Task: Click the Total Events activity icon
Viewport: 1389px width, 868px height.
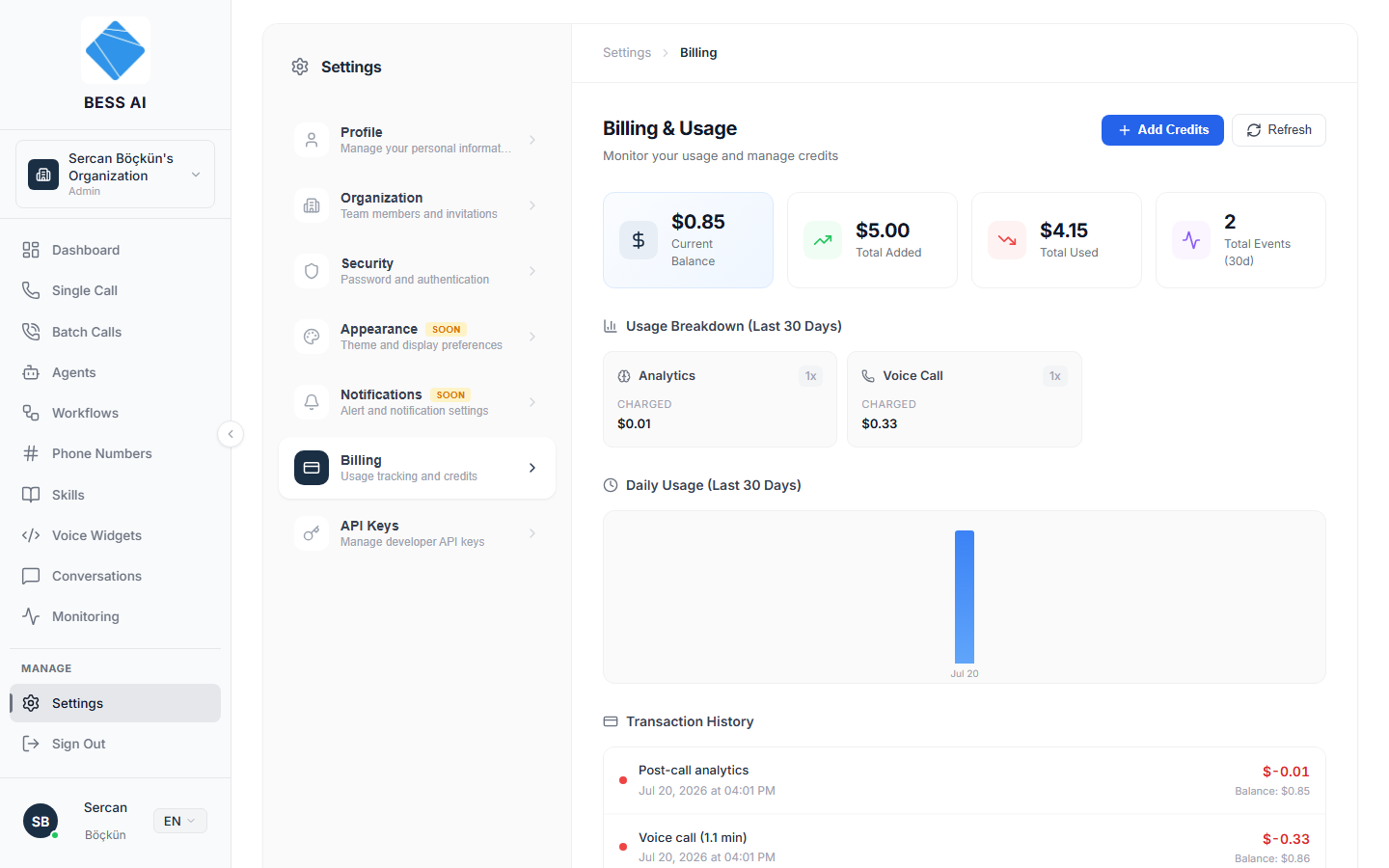Action: (x=1191, y=240)
